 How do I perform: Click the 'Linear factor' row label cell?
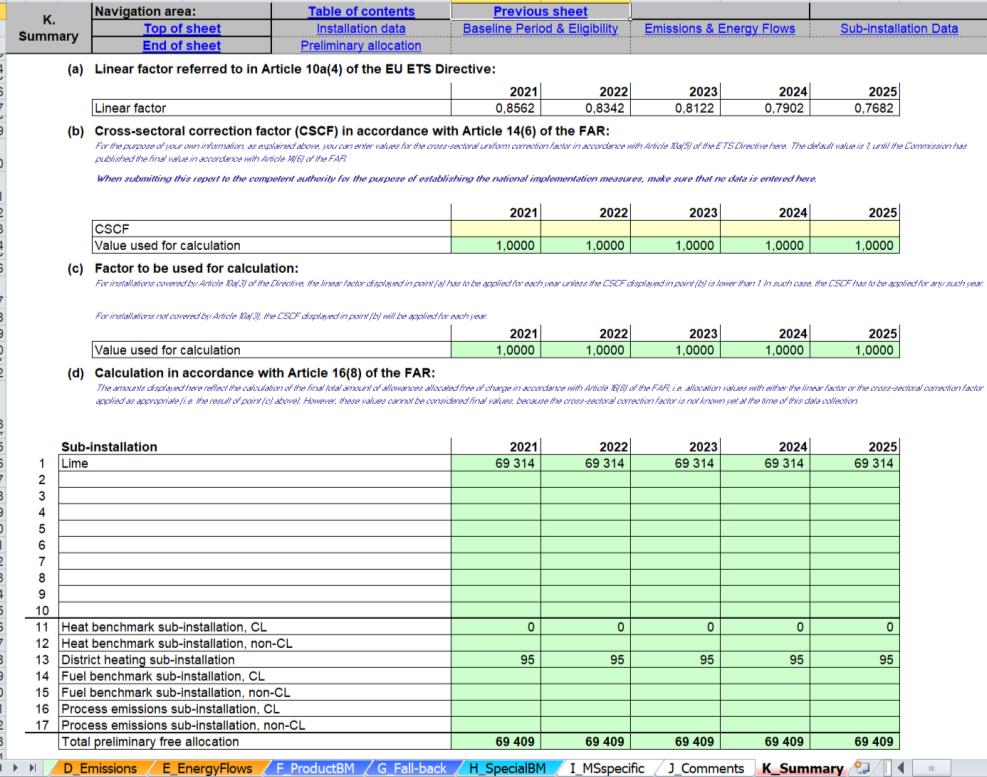[271, 108]
